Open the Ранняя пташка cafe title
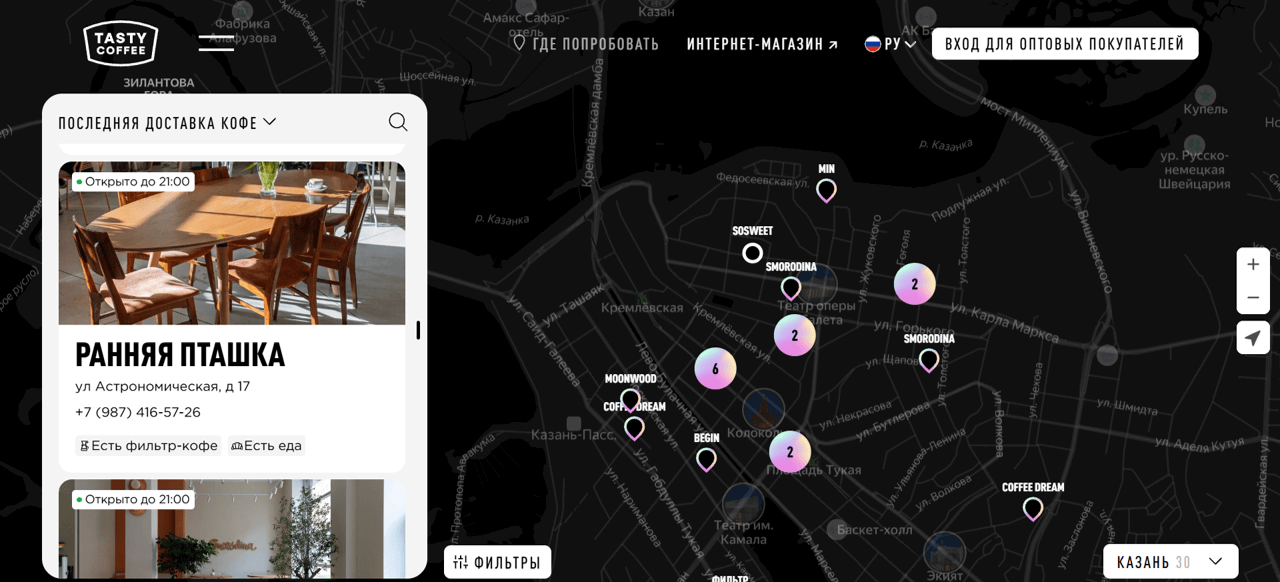The image size is (1280, 582). point(180,355)
